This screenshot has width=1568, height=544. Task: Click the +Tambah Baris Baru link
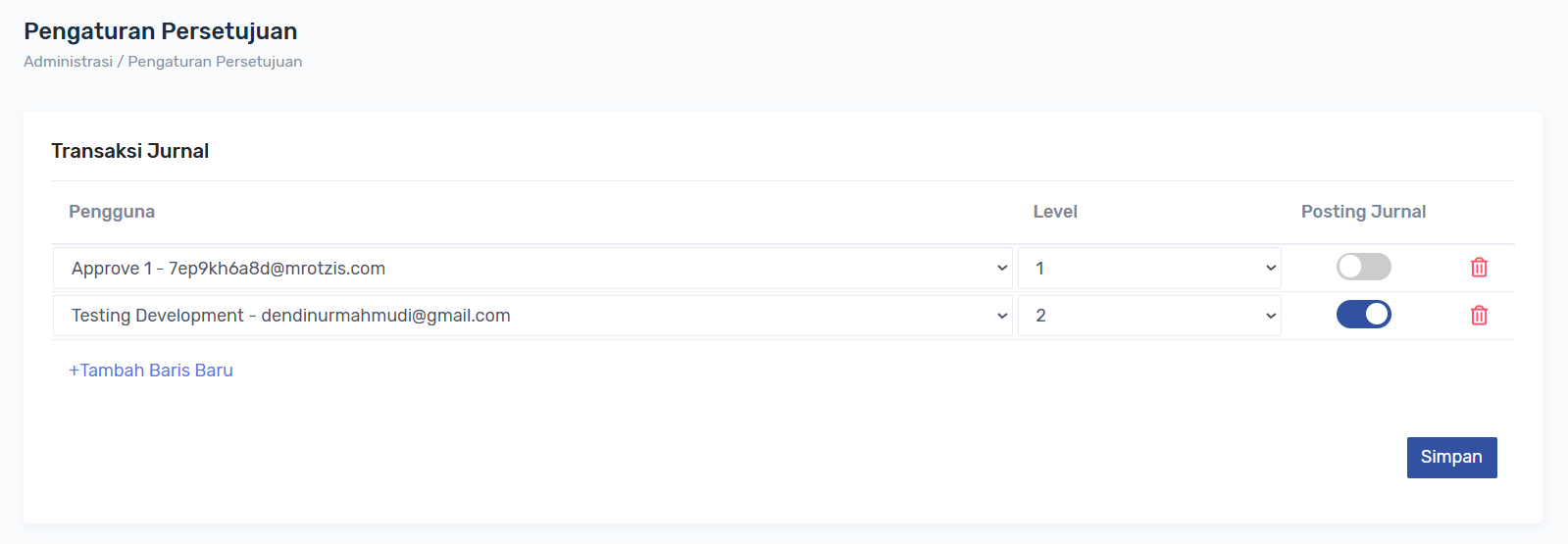151,371
